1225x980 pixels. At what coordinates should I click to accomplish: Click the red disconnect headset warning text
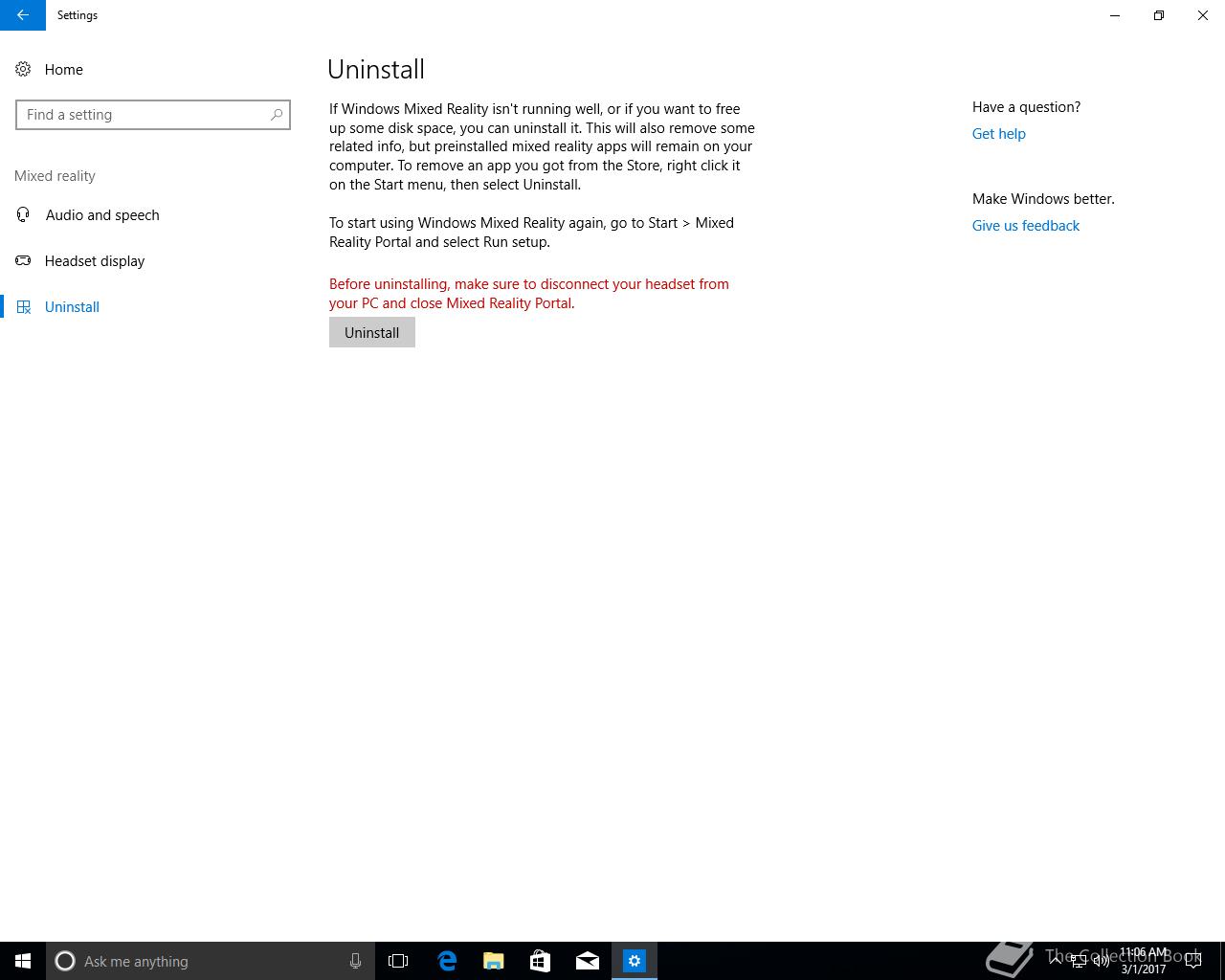click(529, 294)
